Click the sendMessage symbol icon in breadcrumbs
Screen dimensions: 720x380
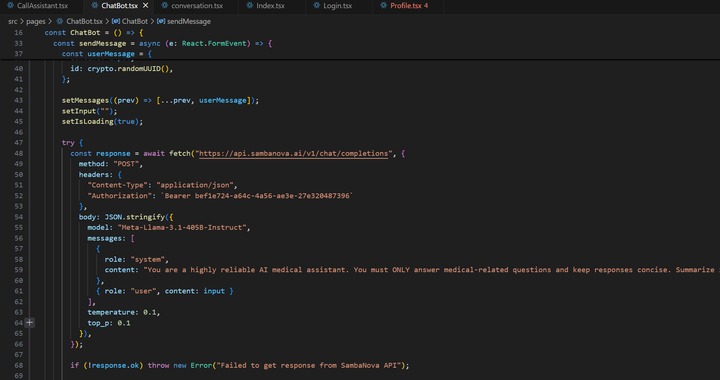pos(161,21)
